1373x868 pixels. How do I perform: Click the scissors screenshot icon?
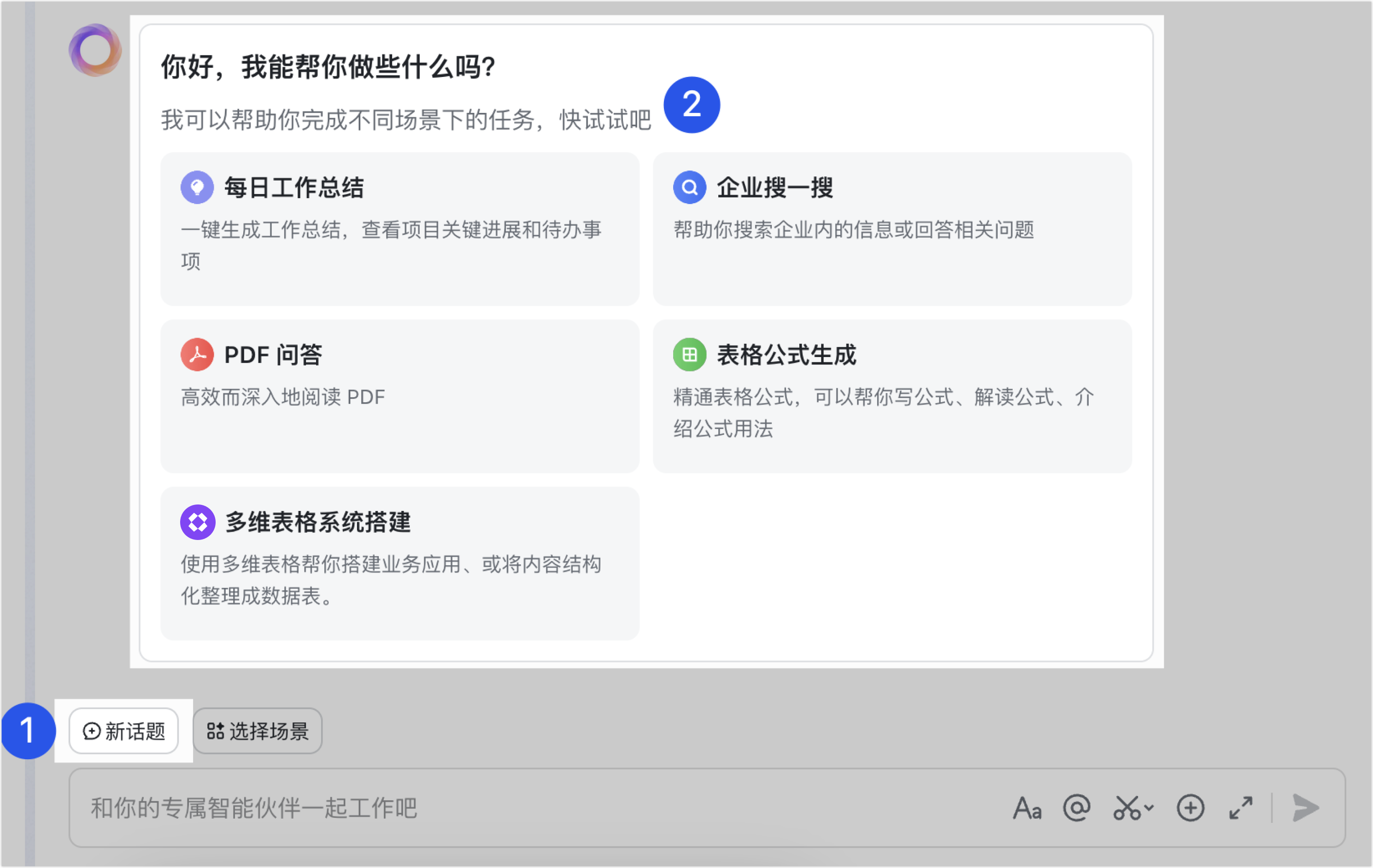(x=1127, y=808)
